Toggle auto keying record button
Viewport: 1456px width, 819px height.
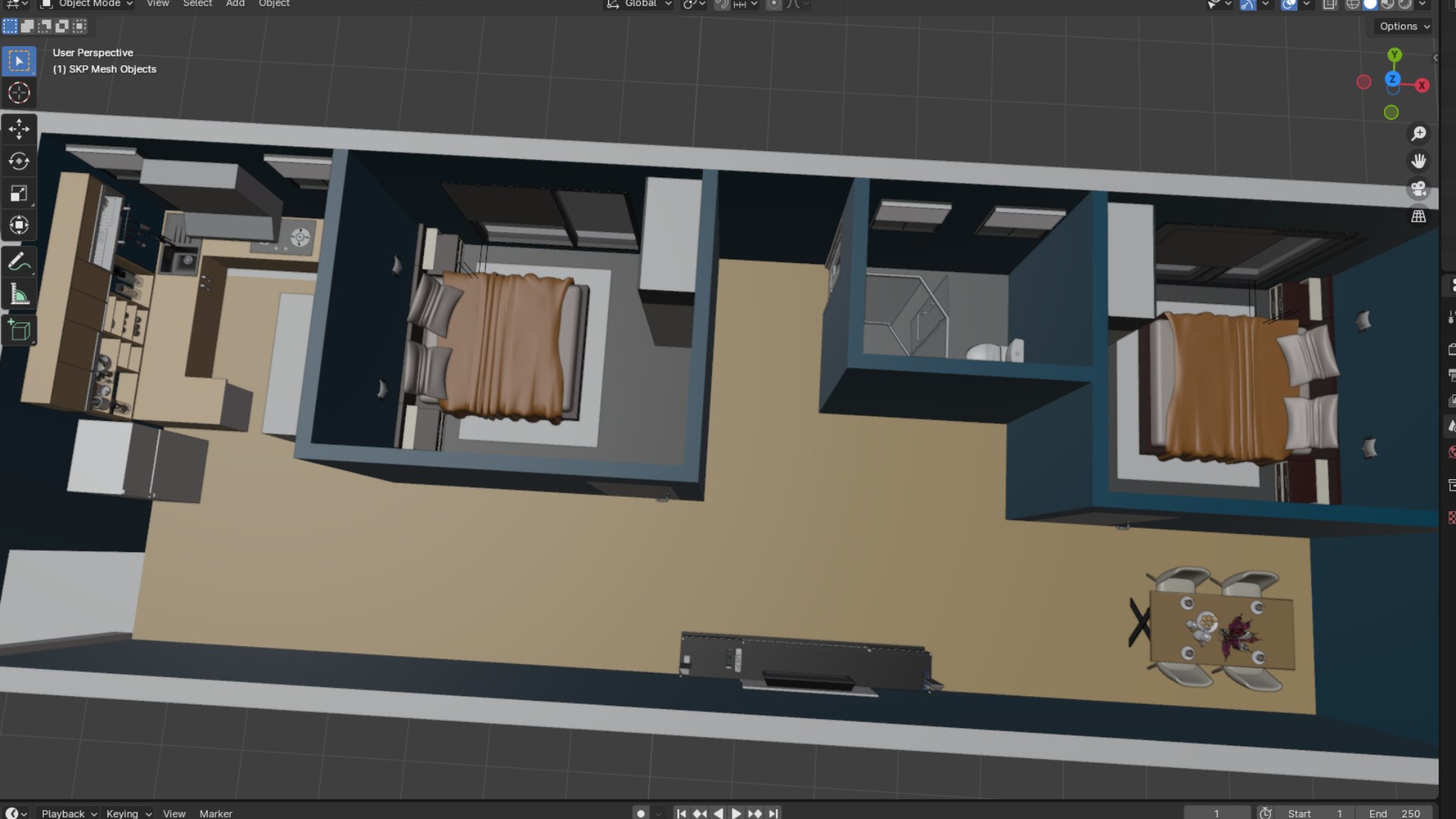pyautogui.click(x=641, y=813)
